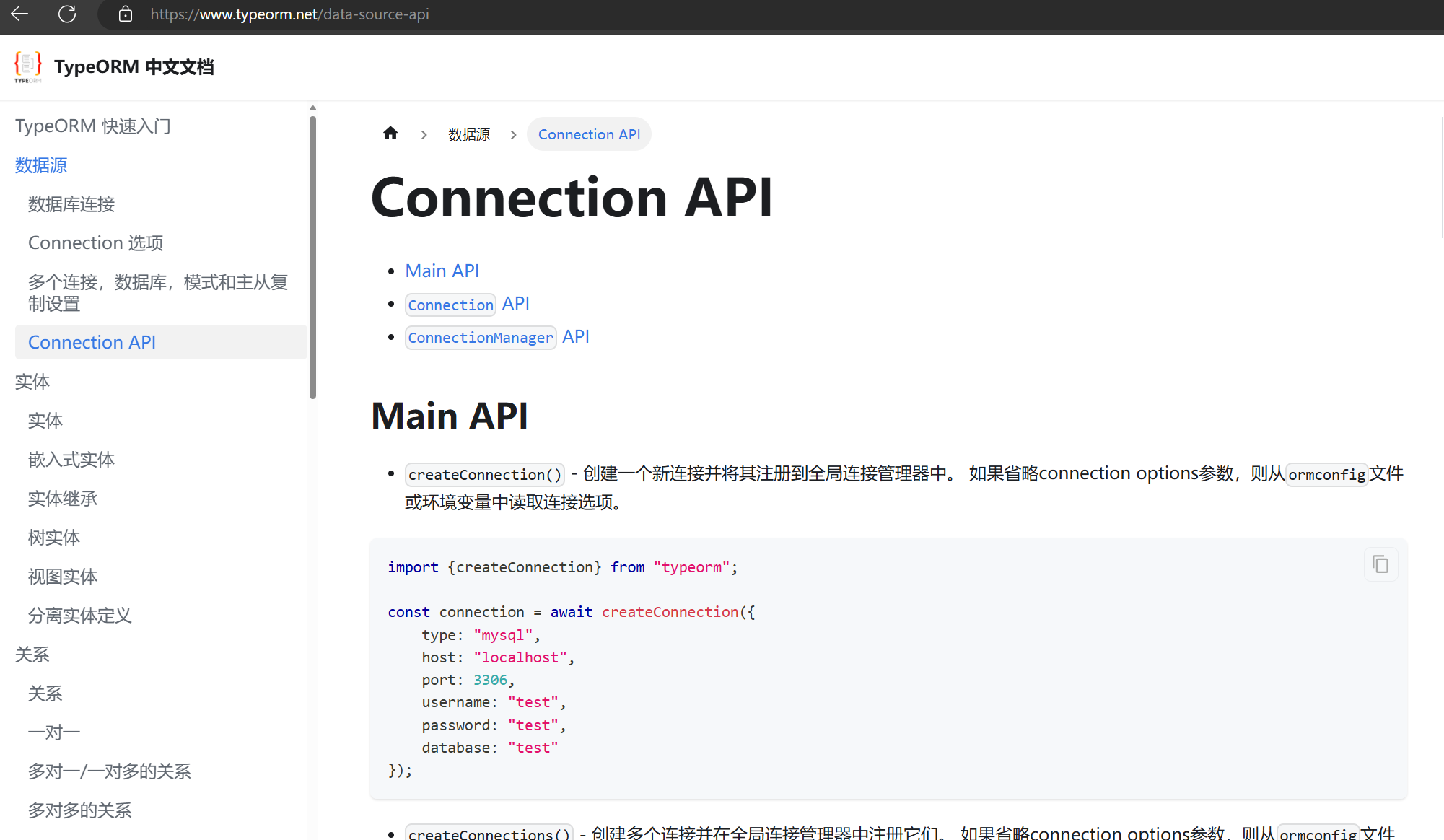Viewport: 1444px width, 840px height.
Task: Jump to Connection API anchor link
Action: pos(468,304)
